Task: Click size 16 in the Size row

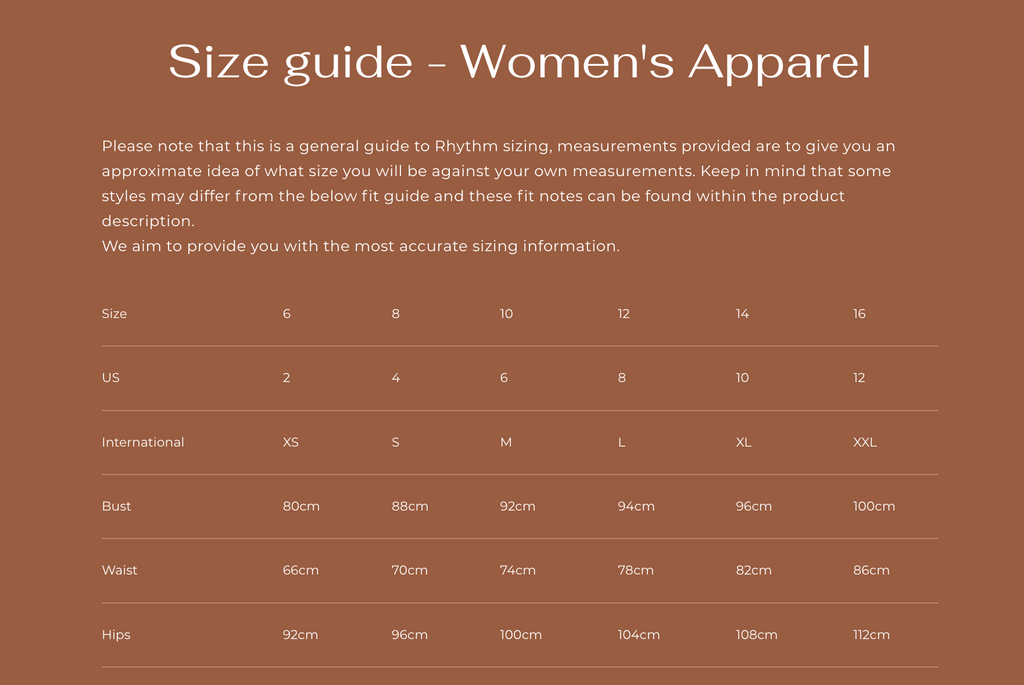Action: pos(859,313)
